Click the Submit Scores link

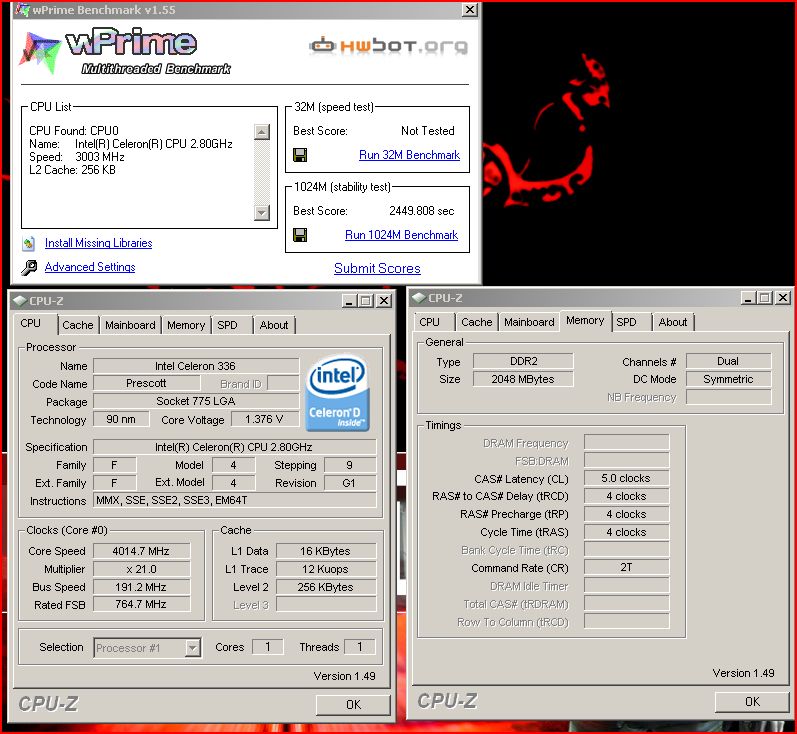377,268
